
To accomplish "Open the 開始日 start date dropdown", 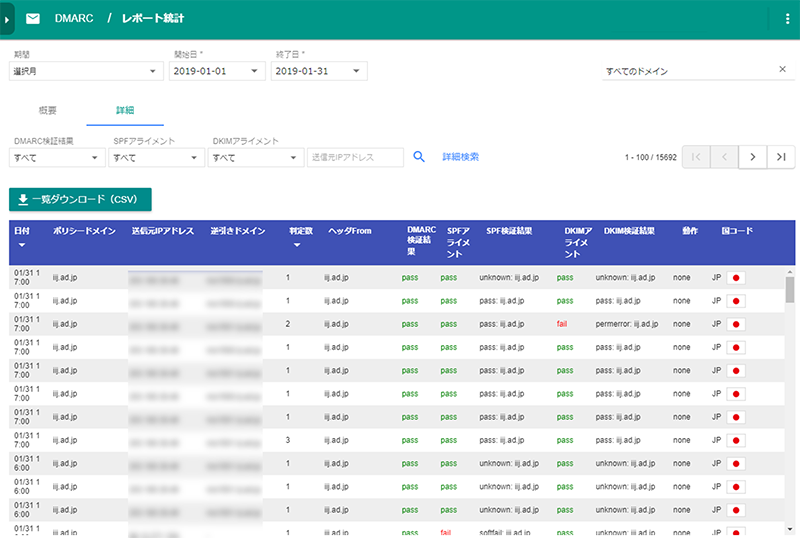I will (x=216, y=71).
